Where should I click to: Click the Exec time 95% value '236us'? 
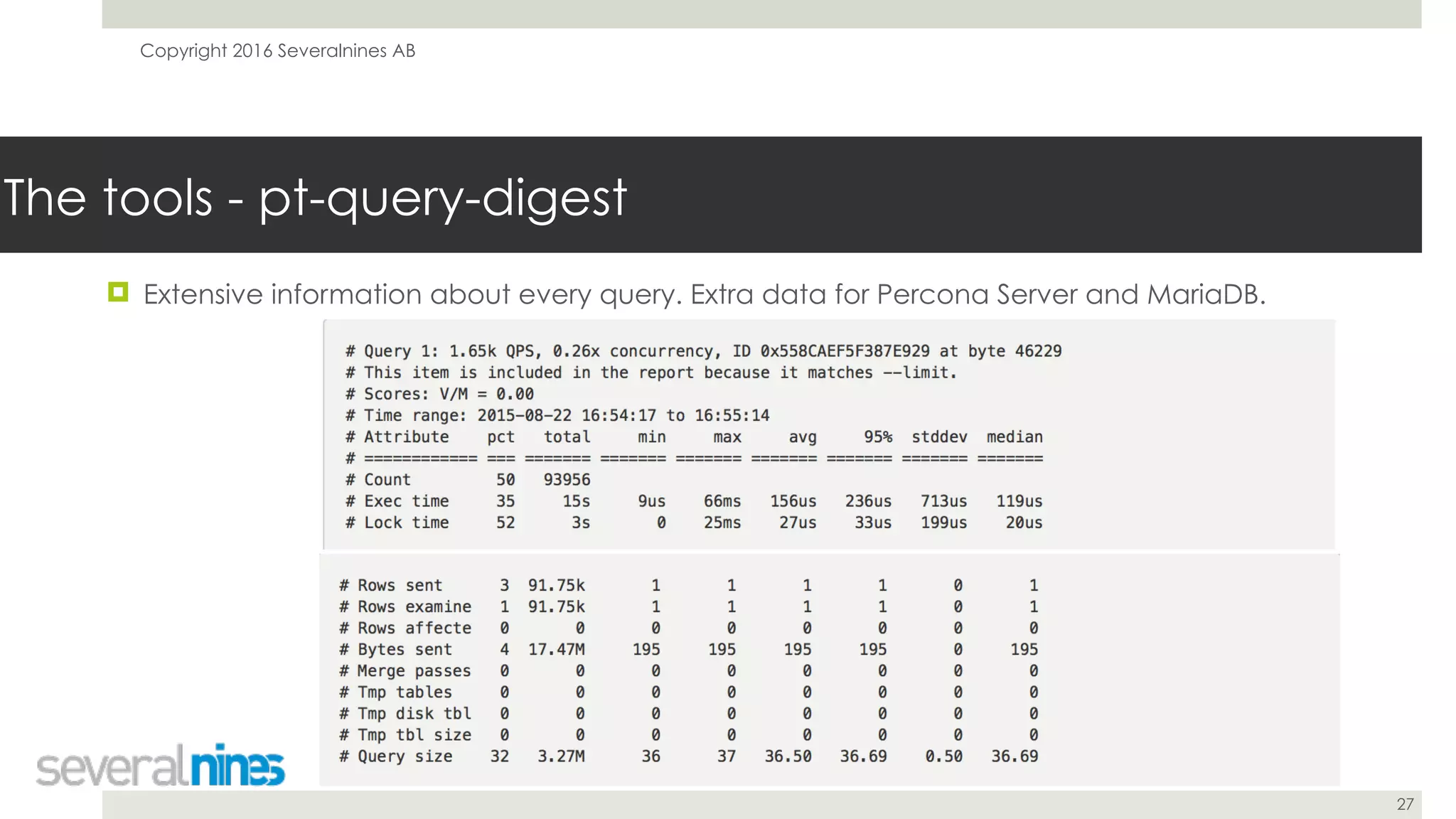[x=869, y=501]
